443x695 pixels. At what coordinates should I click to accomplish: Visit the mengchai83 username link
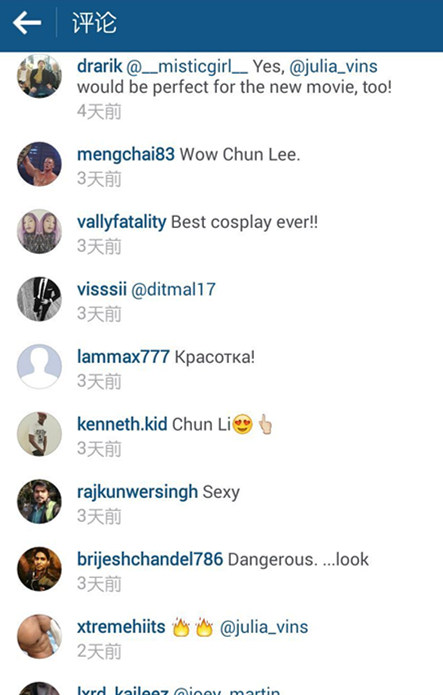pos(126,155)
